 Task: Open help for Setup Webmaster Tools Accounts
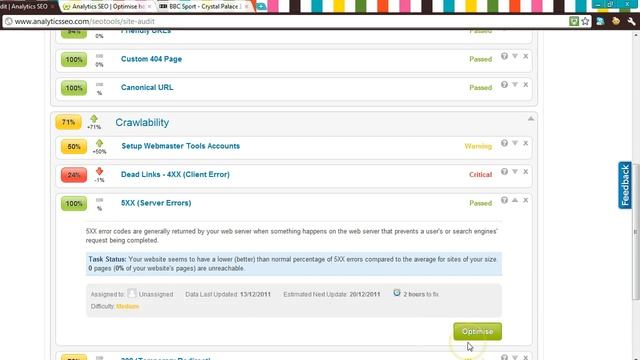[504, 143]
